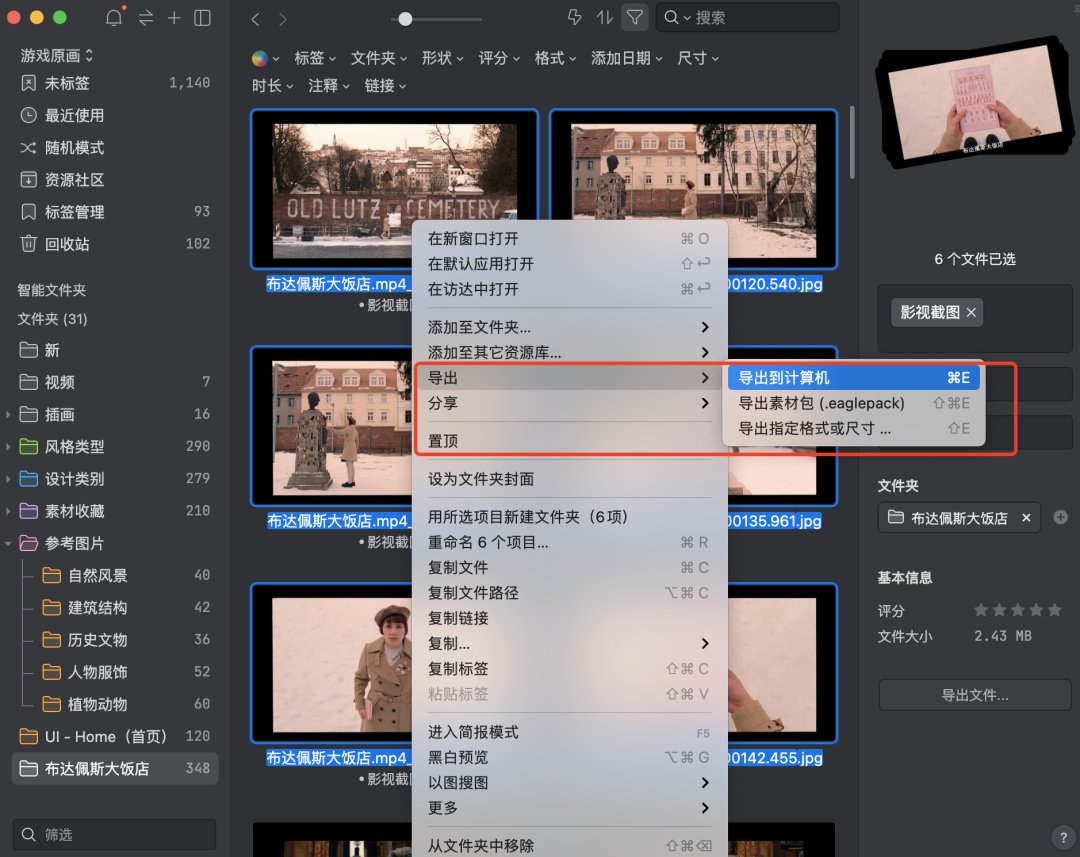Remove the 影视截图 tag with its X

coord(971,313)
